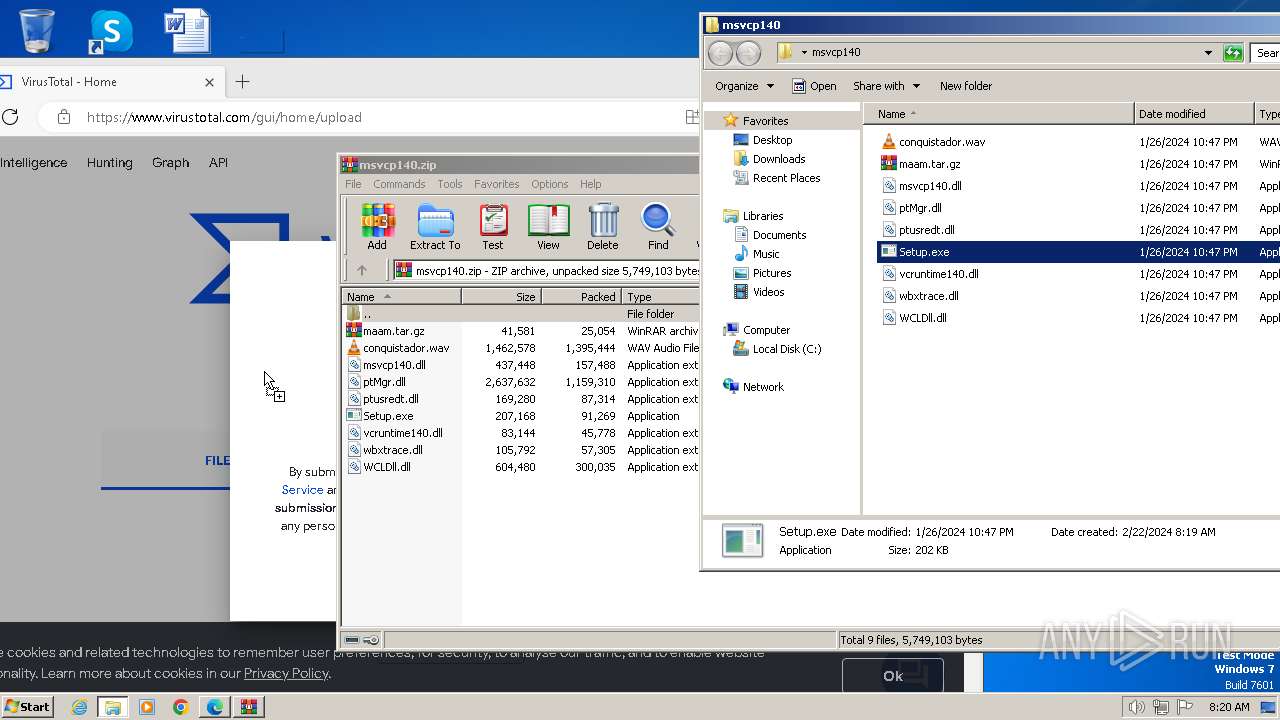Expand the Explorer address bar history dropdown
Screen dimensions: 1280x720
[x=1208, y=53]
